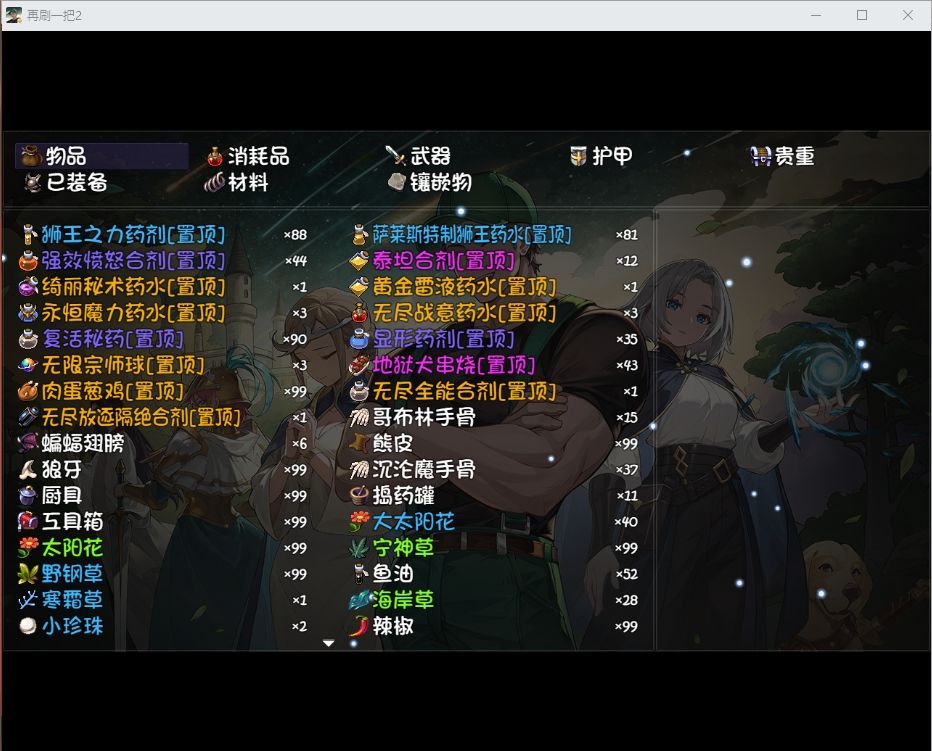Select the 鱼油 item
Viewport: 932px width, 751px height.
pyautogui.click(x=495, y=574)
